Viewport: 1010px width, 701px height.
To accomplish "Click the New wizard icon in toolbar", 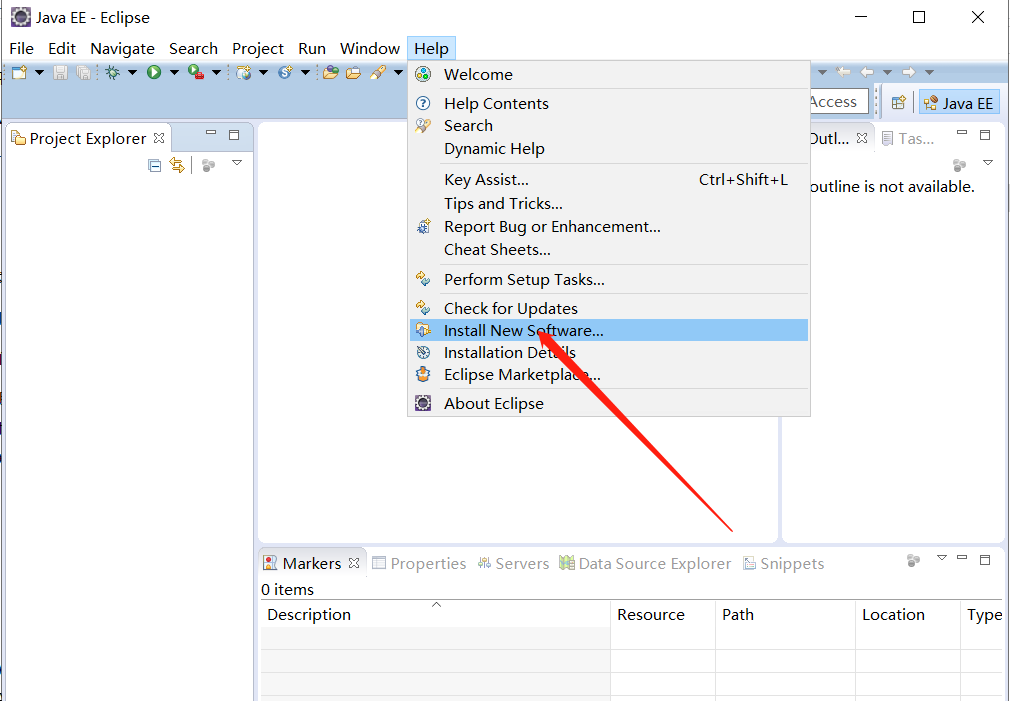I will pyautogui.click(x=19, y=72).
